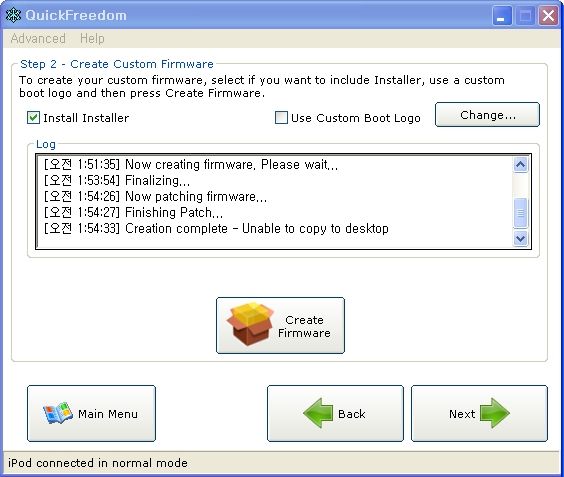Minimize the QuickFreedom window
Viewport: 564px width, 477px height.
point(502,16)
